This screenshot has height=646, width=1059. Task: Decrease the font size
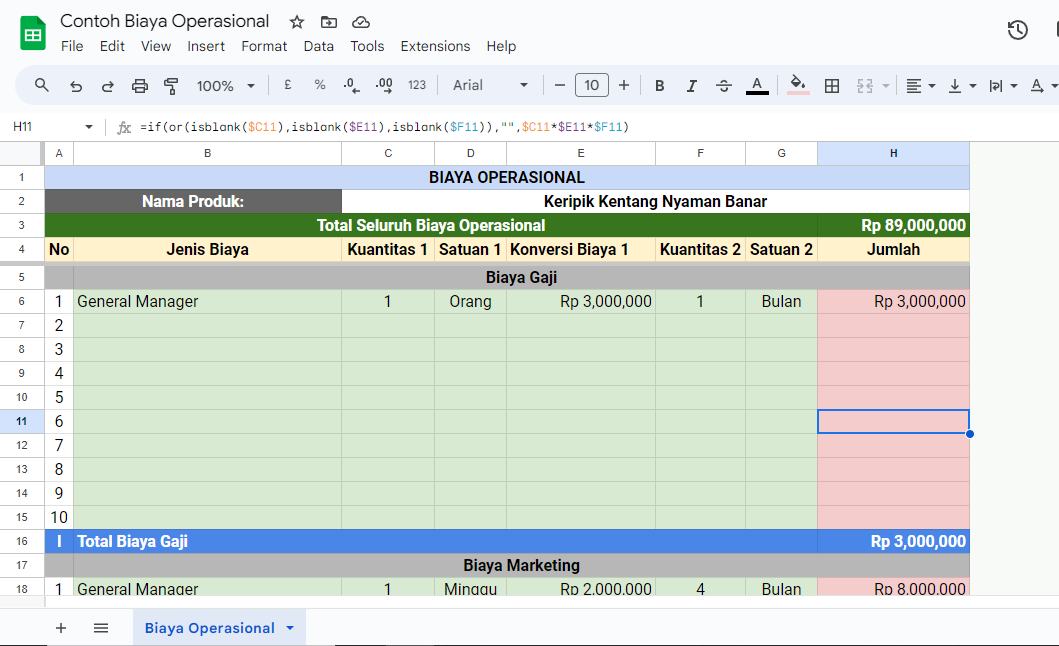pos(559,85)
